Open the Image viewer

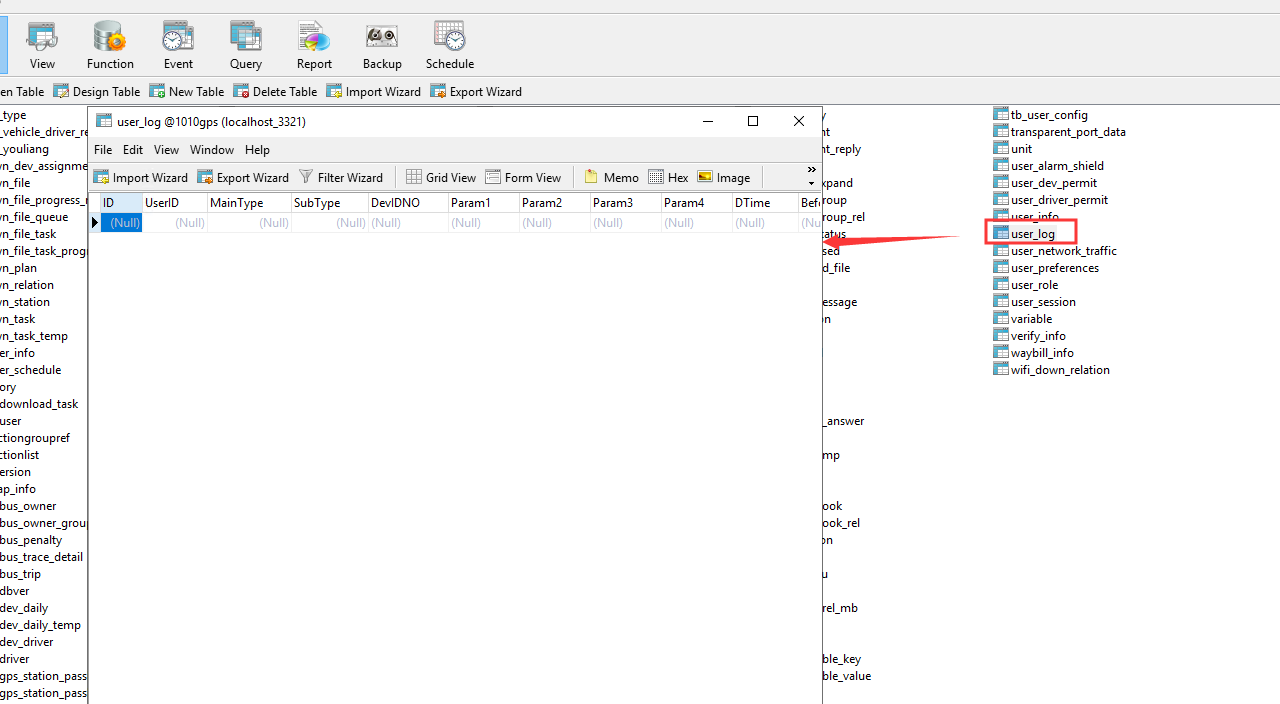[x=724, y=177]
